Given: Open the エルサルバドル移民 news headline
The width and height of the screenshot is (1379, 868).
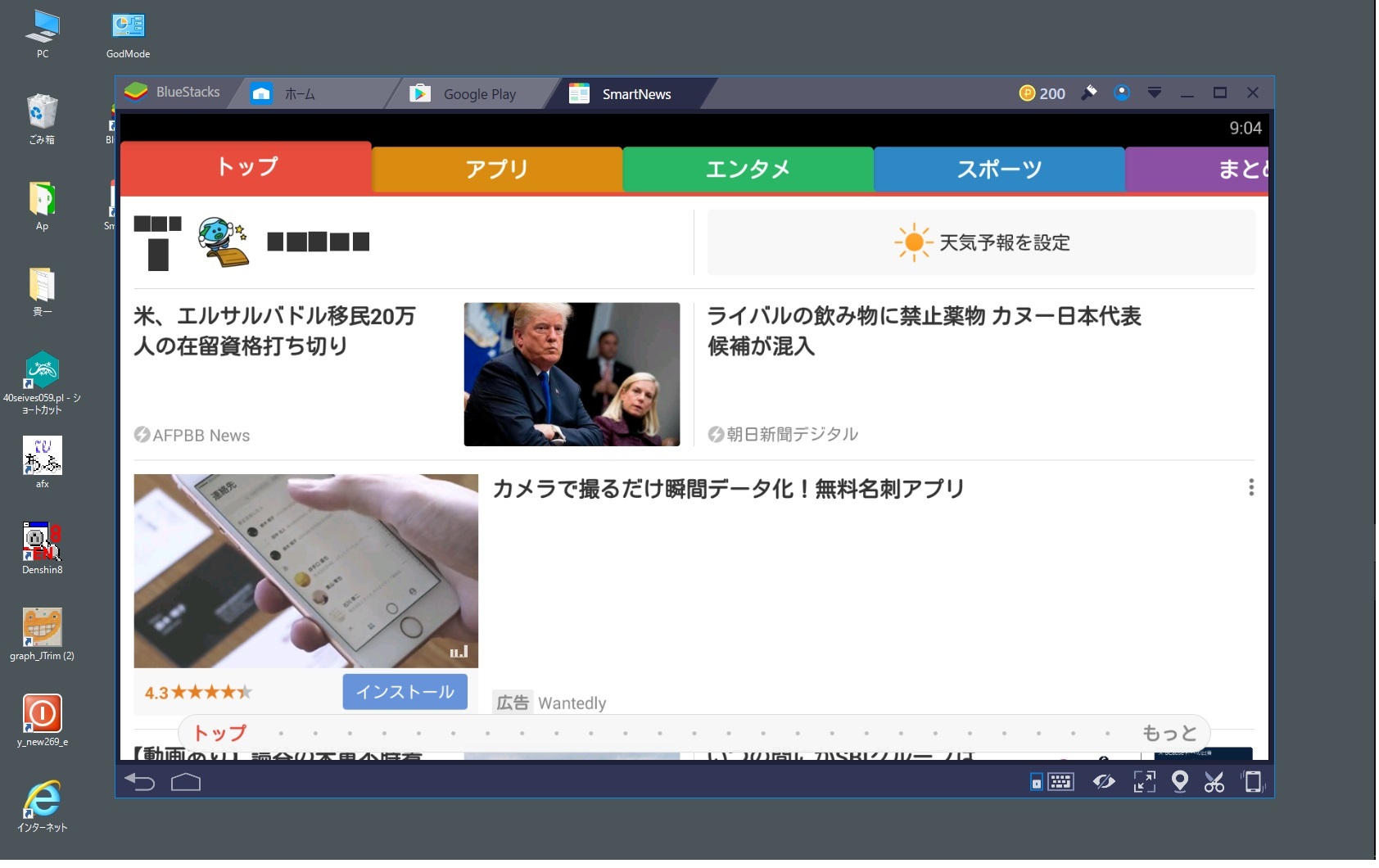Looking at the screenshot, I should click(275, 331).
